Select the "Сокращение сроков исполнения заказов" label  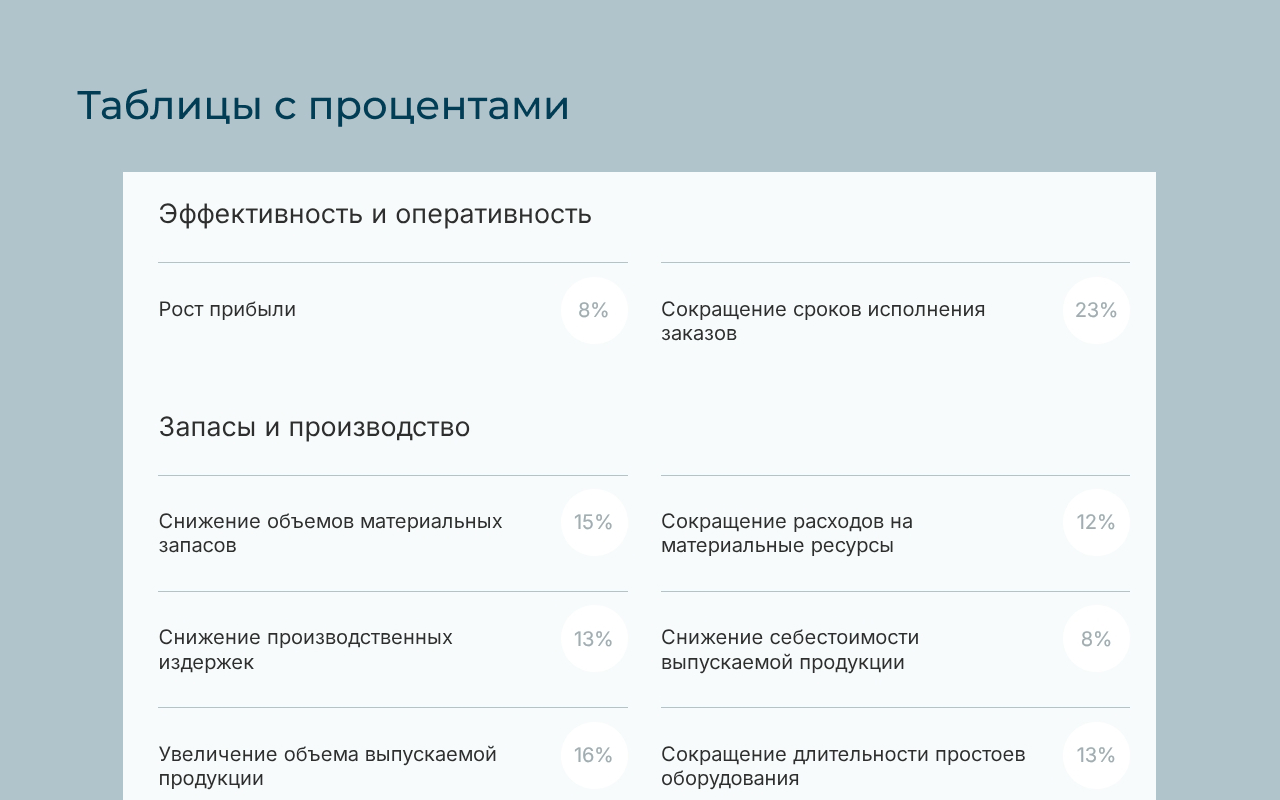click(x=822, y=321)
